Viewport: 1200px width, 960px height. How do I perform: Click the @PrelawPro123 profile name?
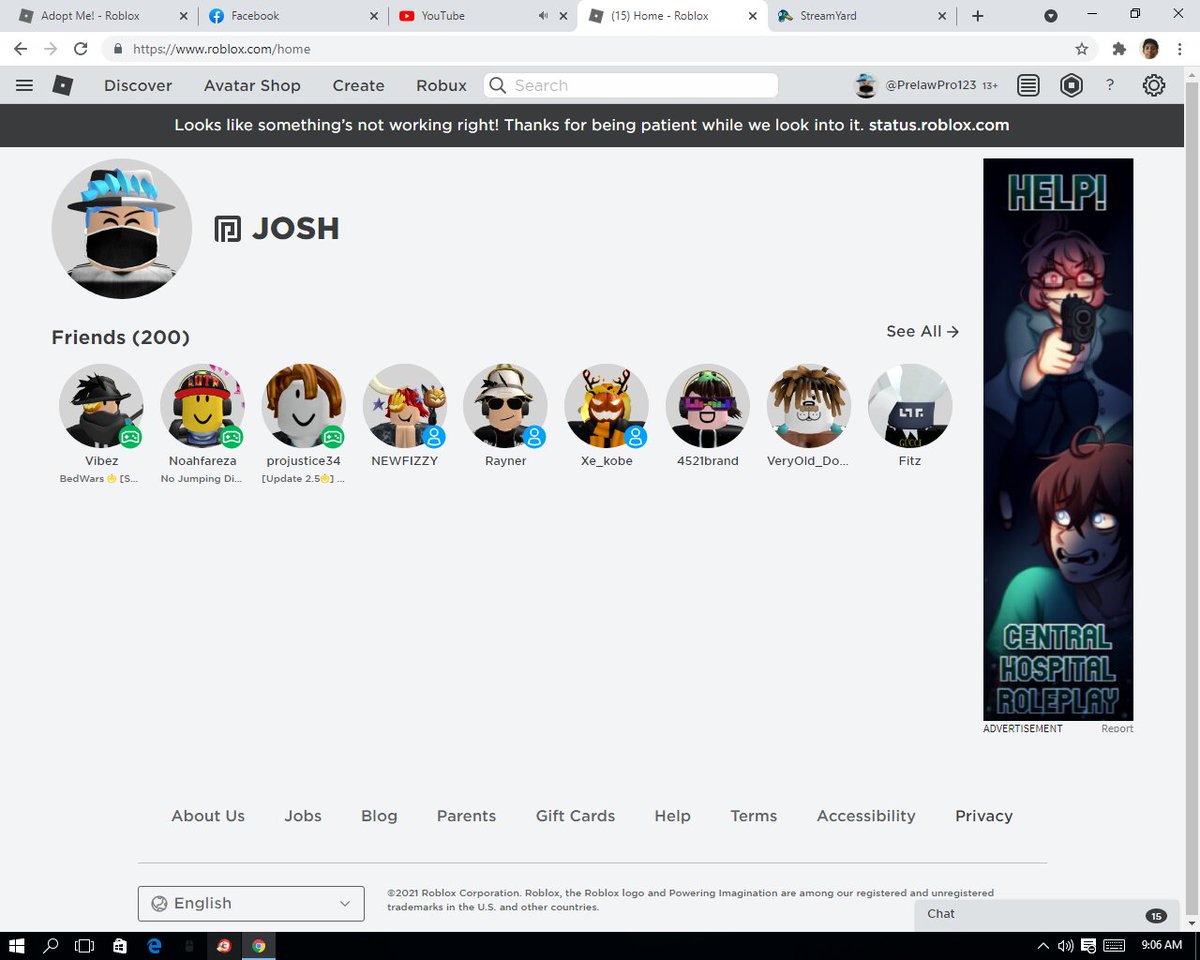(x=930, y=86)
